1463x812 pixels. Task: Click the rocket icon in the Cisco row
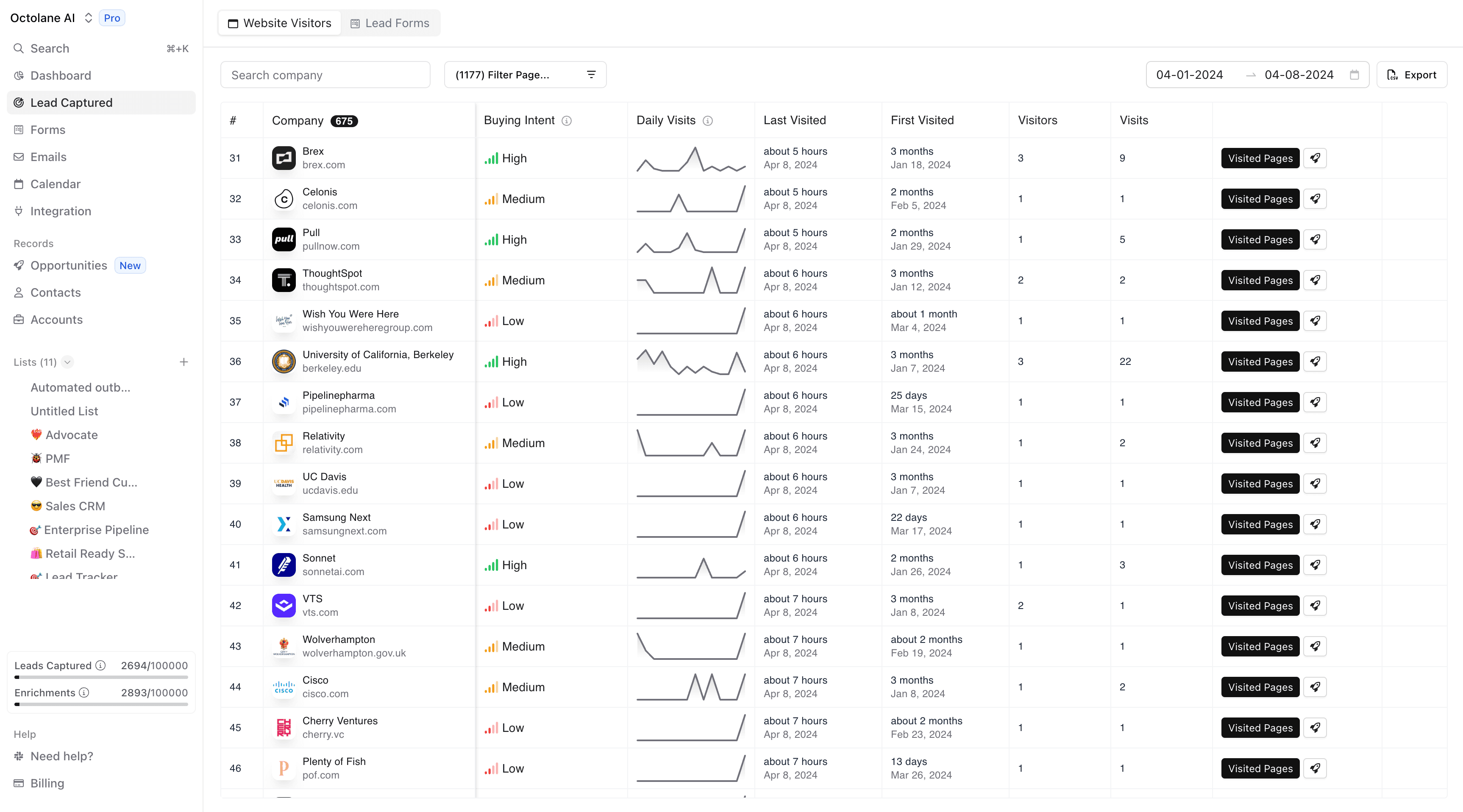1315,687
